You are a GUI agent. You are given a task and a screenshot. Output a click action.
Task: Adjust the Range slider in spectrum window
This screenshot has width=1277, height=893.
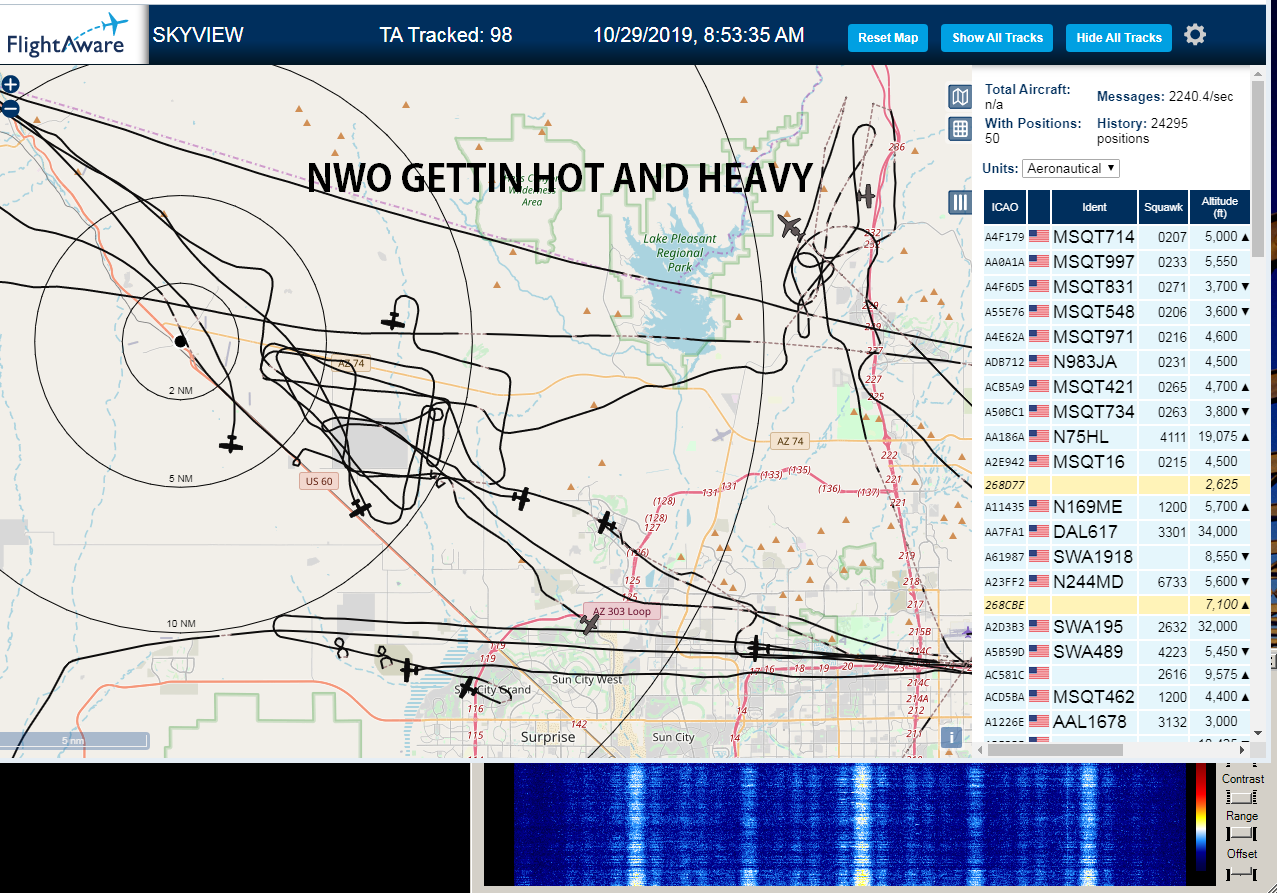coord(1242,833)
